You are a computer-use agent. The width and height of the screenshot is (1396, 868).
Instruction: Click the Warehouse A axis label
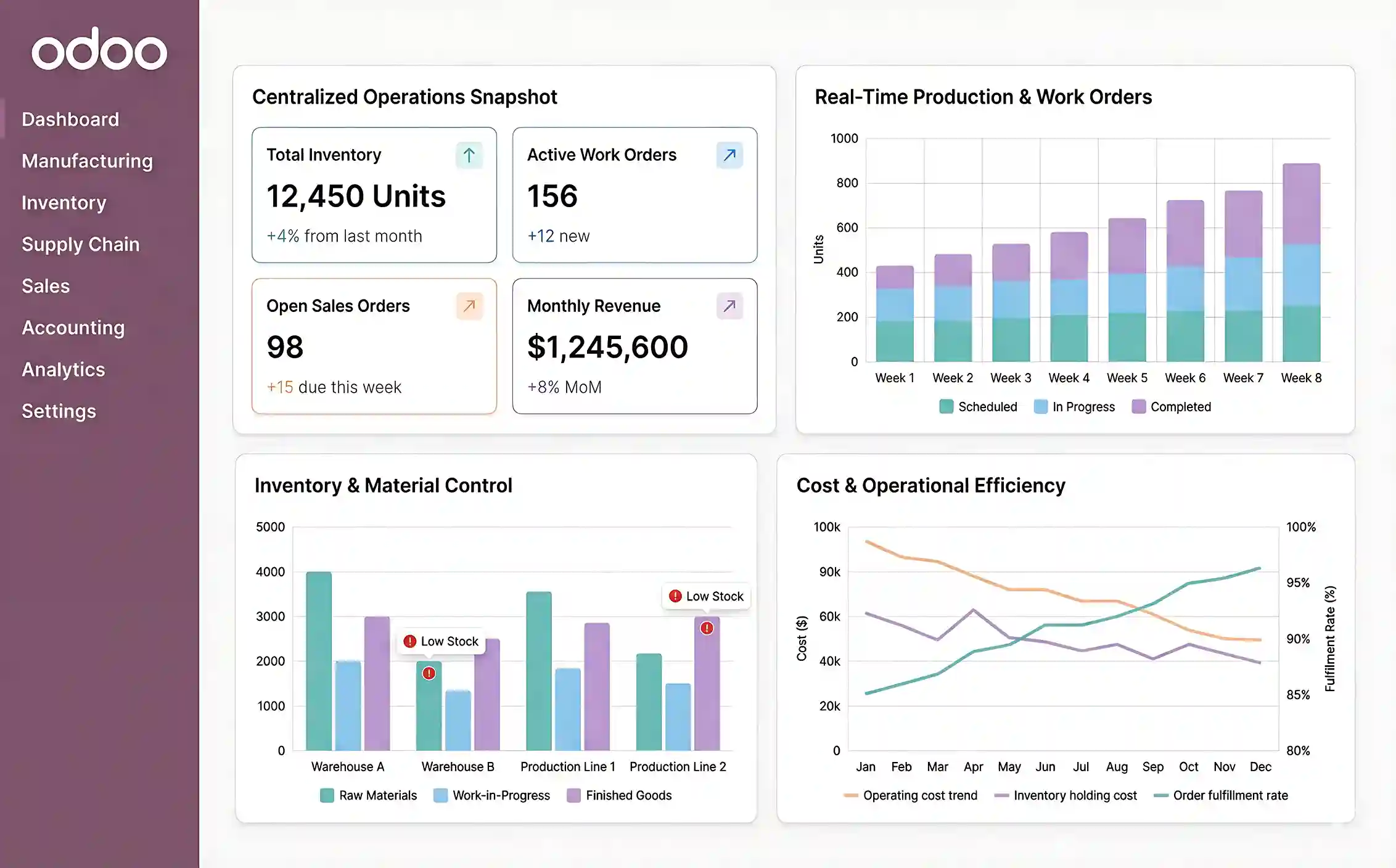(348, 767)
